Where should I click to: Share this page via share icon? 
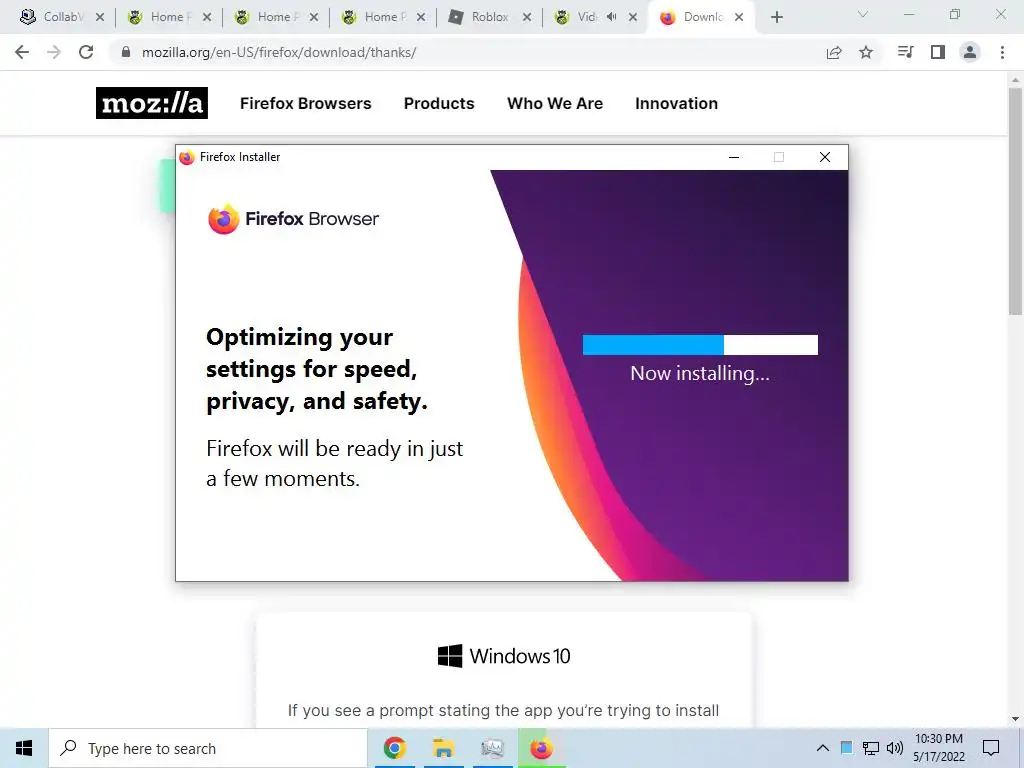834,52
